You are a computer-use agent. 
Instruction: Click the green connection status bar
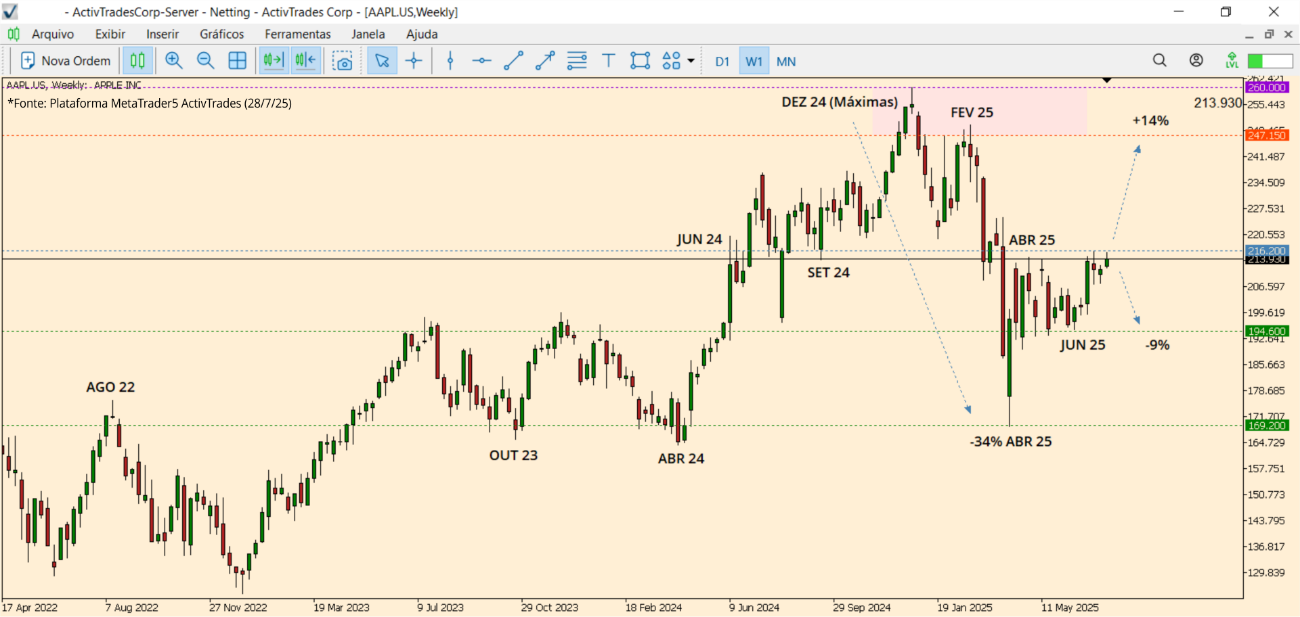pos(1269,61)
